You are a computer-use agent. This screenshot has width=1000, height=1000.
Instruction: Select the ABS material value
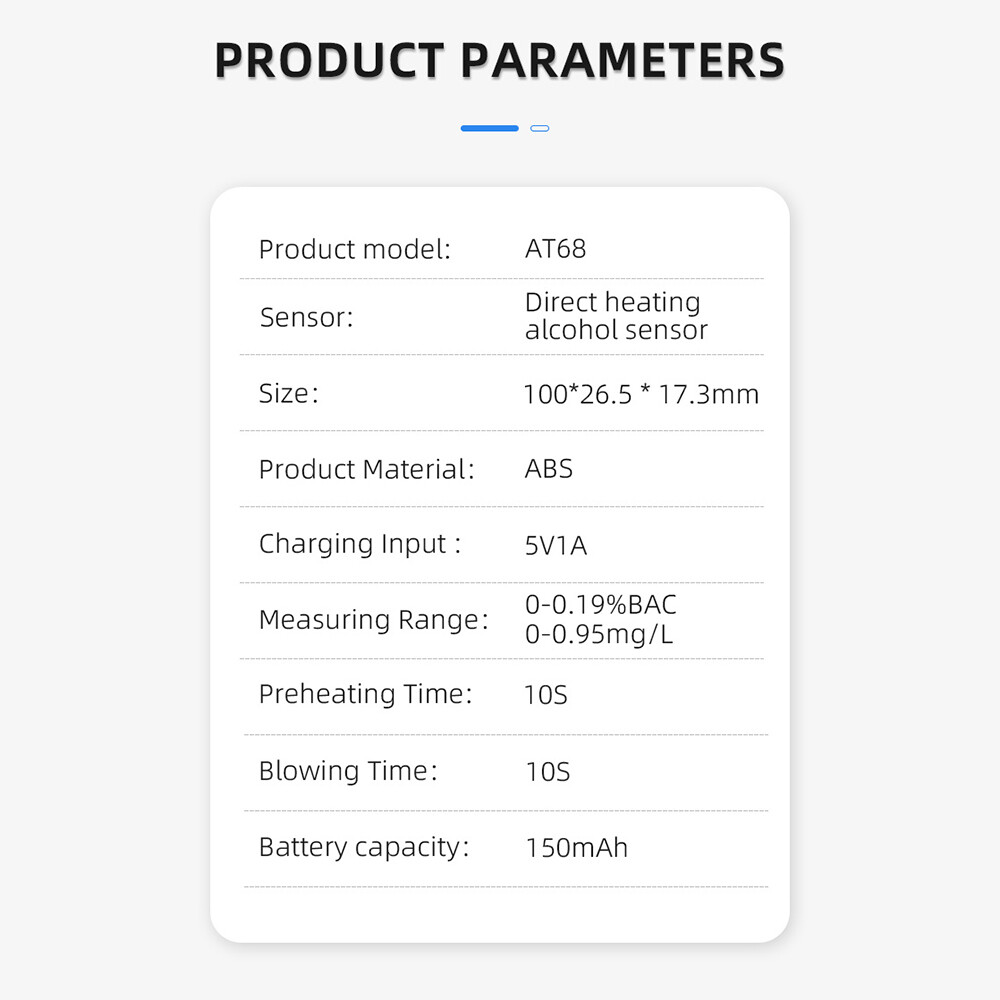[x=549, y=469]
